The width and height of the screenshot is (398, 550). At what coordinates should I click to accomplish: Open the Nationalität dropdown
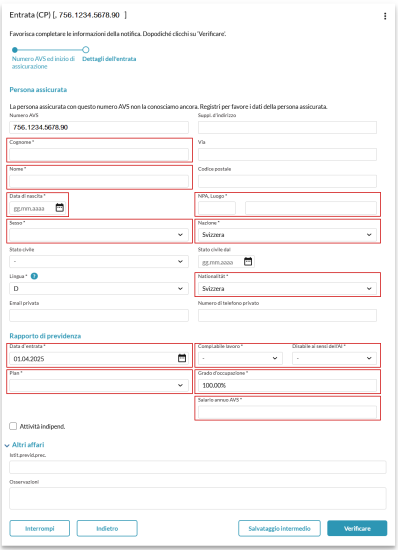287,288
